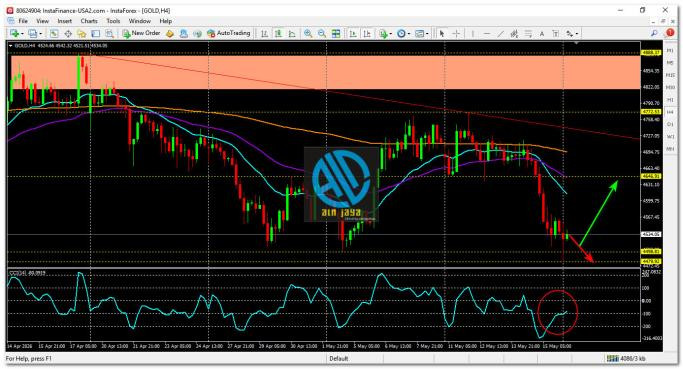Select the Text tool
The image size is (683, 369).
tap(542, 34)
